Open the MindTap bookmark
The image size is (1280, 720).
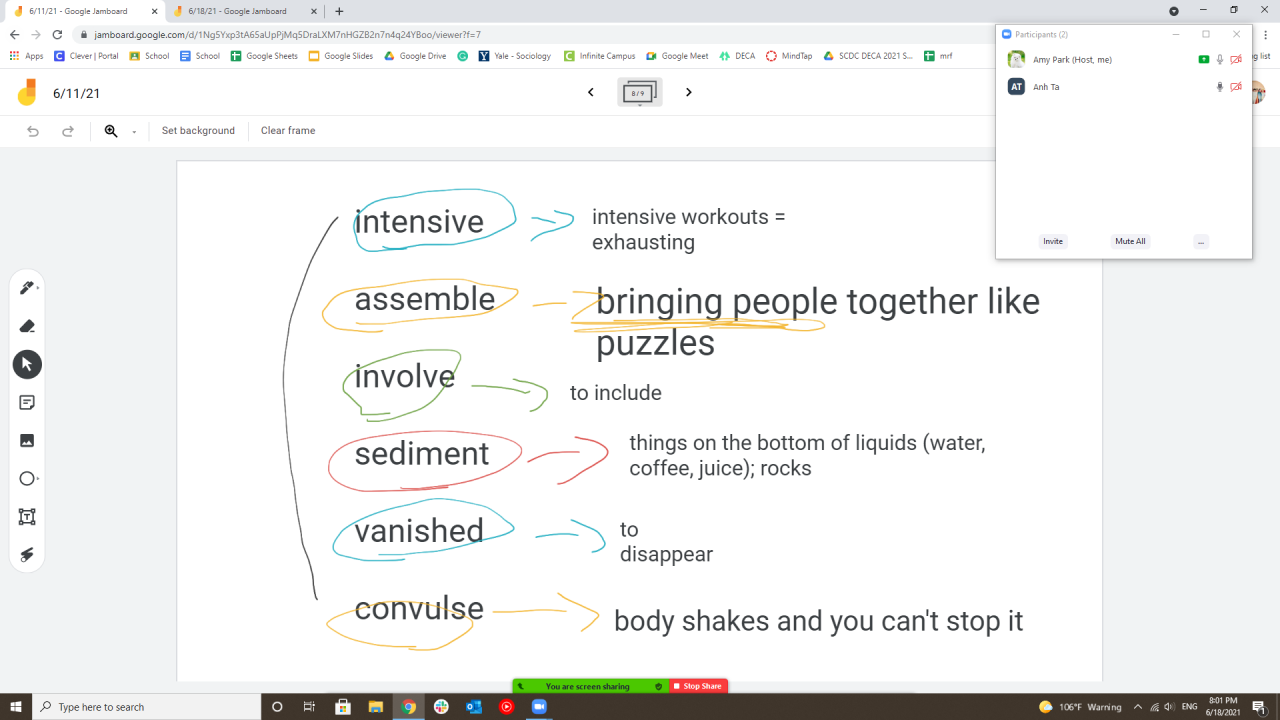click(789, 56)
